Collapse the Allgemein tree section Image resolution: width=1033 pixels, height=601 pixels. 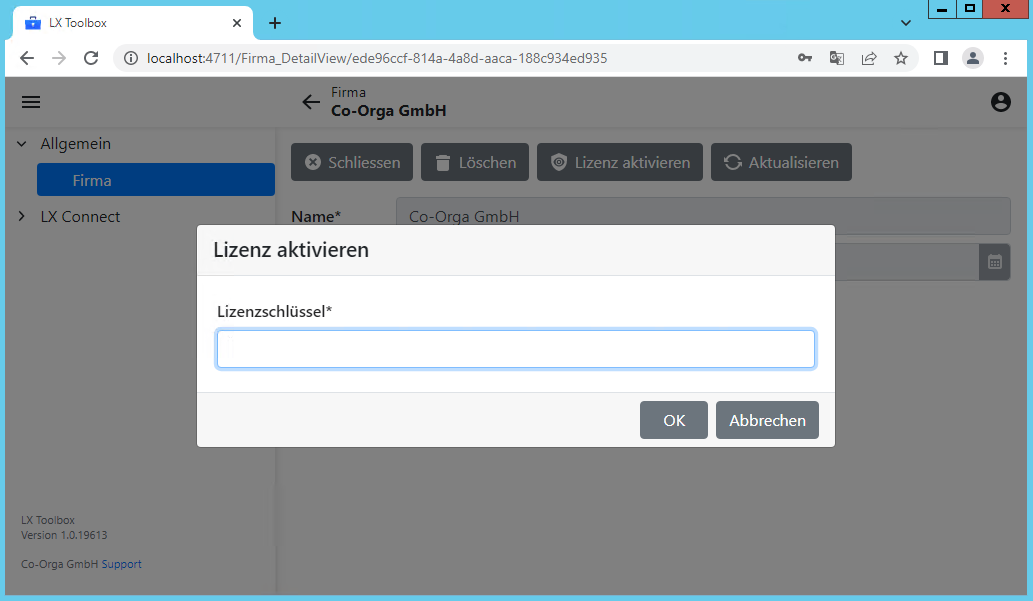tap(22, 144)
